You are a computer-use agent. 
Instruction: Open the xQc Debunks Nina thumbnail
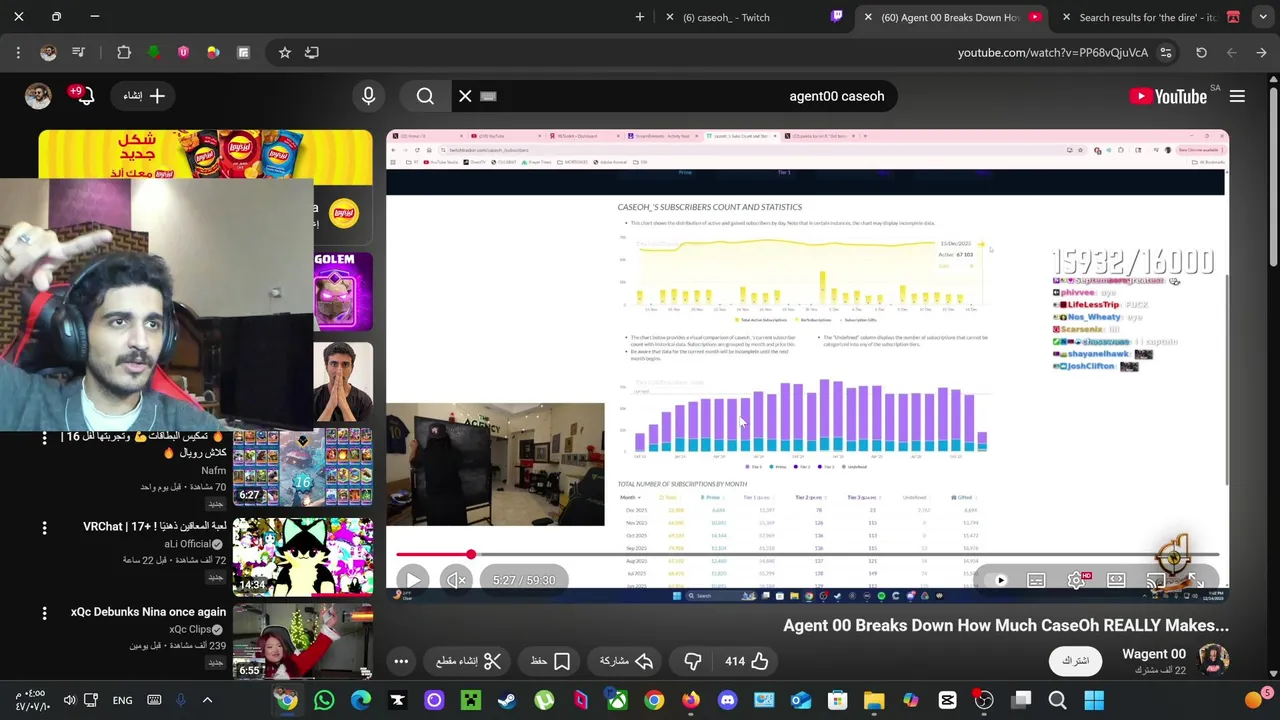pyautogui.click(x=303, y=640)
